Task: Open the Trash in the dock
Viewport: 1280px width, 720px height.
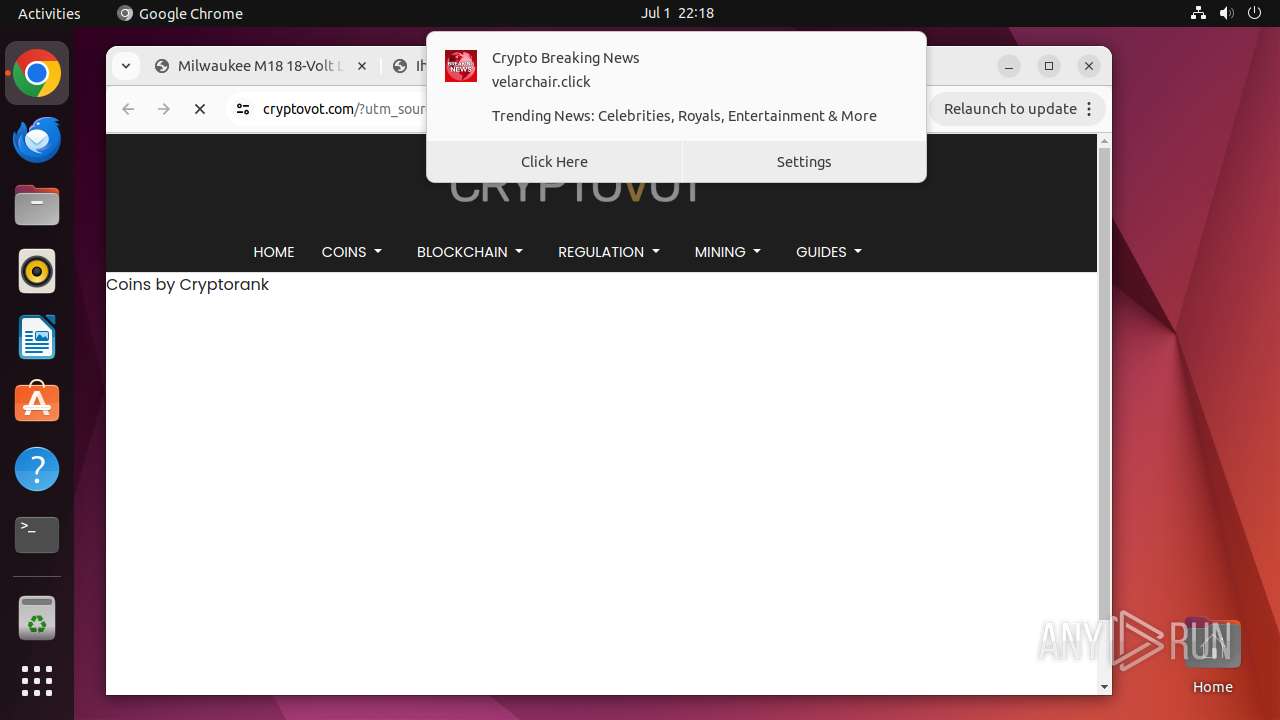Action: click(x=37, y=618)
